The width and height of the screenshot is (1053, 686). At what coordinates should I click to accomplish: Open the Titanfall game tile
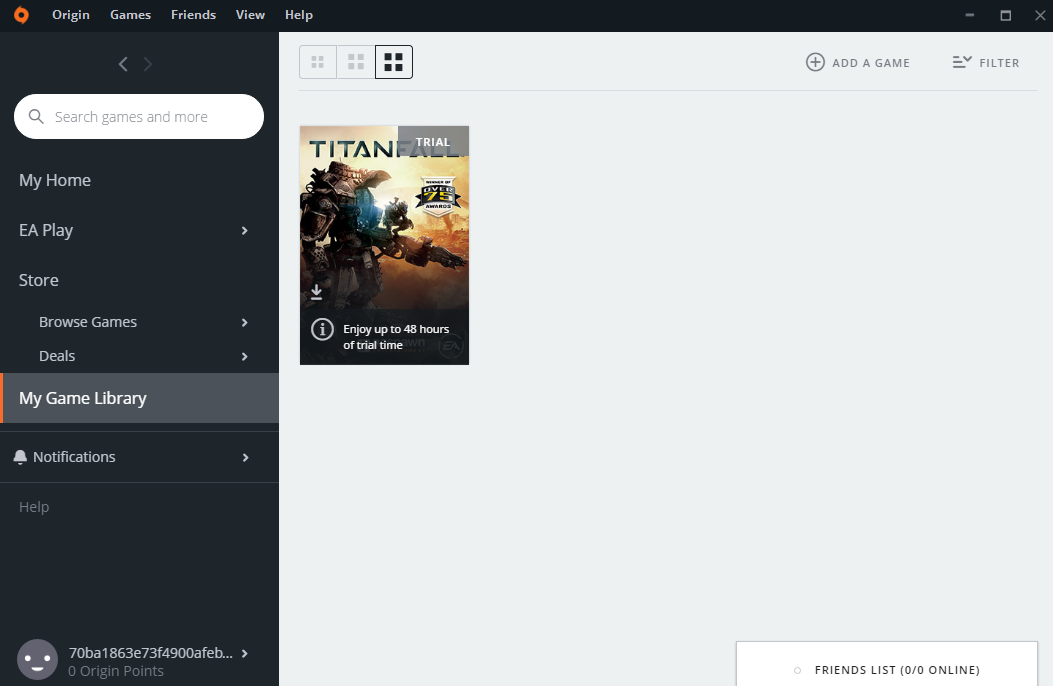(x=384, y=245)
